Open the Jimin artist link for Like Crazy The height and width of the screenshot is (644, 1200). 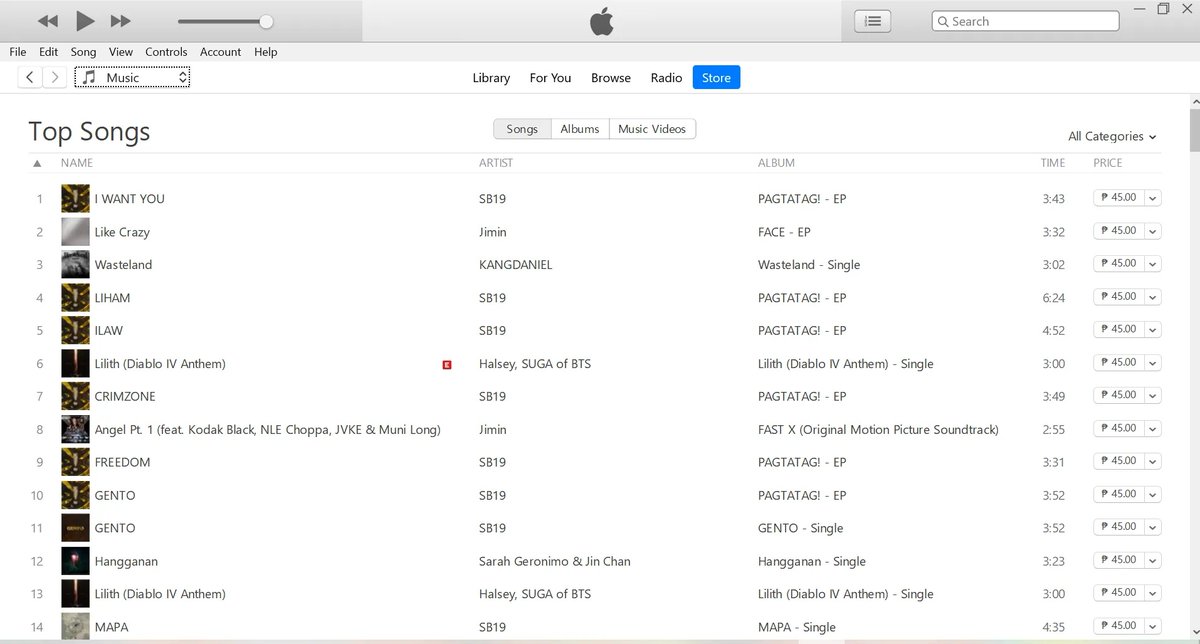point(493,232)
